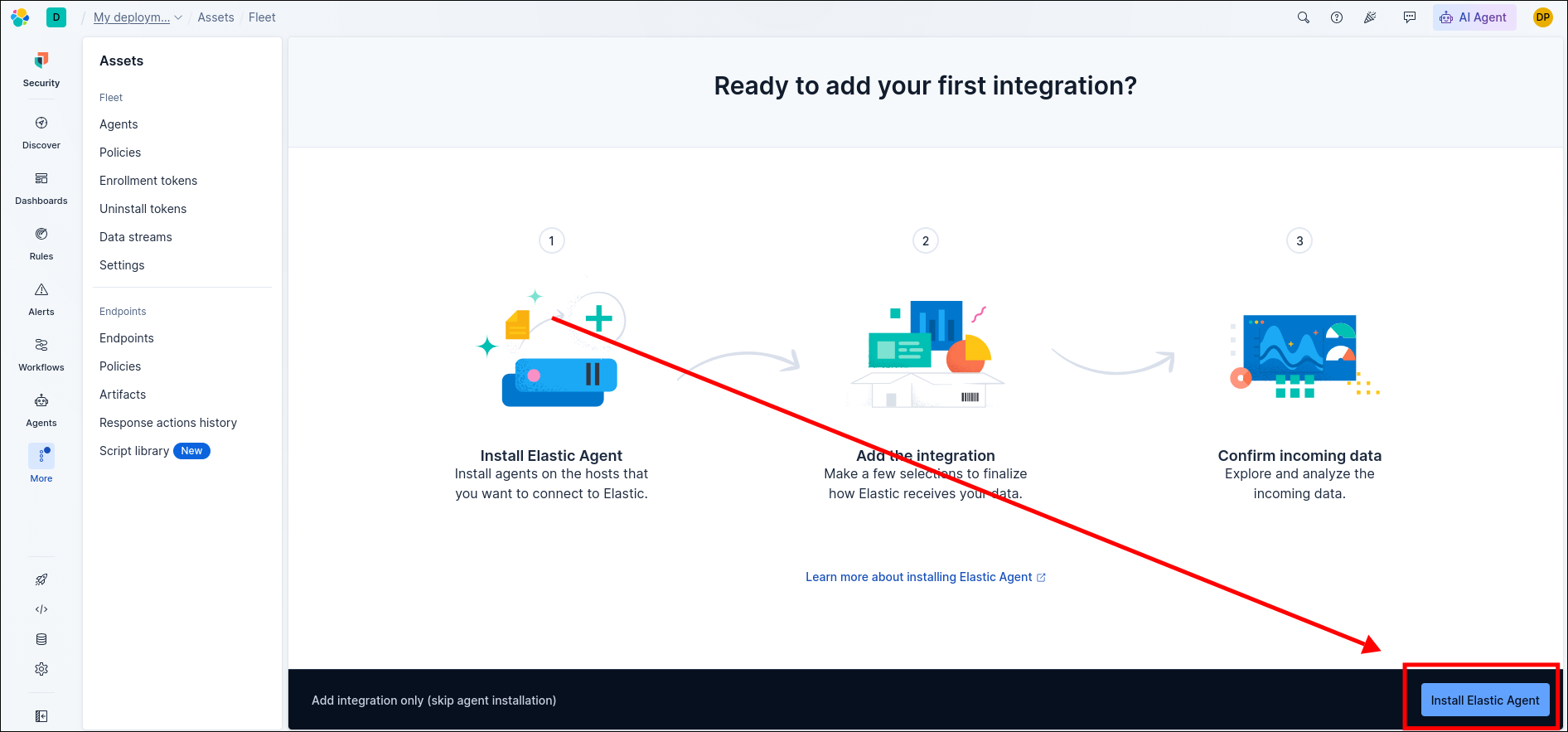Open the DP user avatar menu
The height and width of the screenshot is (732, 1568).
point(1543,17)
